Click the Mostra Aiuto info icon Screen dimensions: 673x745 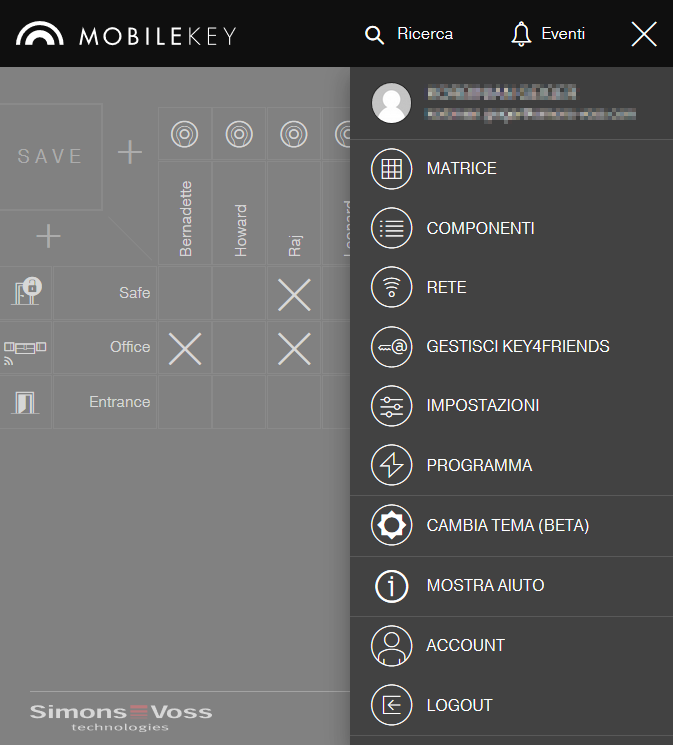pyautogui.click(x=391, y=585)
